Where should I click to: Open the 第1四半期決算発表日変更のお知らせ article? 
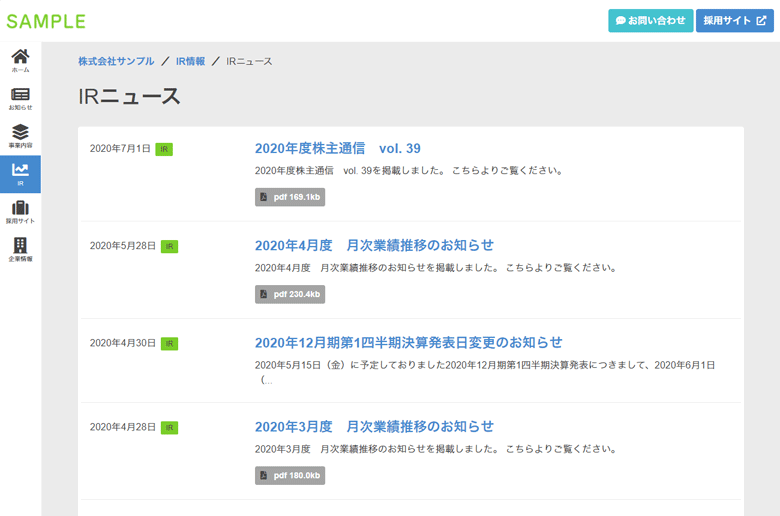[408, 343]
